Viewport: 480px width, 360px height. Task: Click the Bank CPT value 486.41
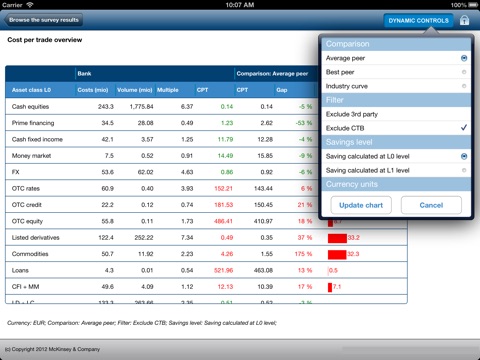click(x=223, y=221)
